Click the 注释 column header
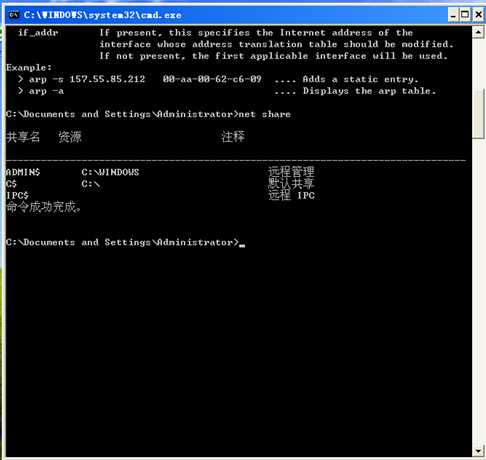This screenshot has height=460, width=486. coord(233,137)
